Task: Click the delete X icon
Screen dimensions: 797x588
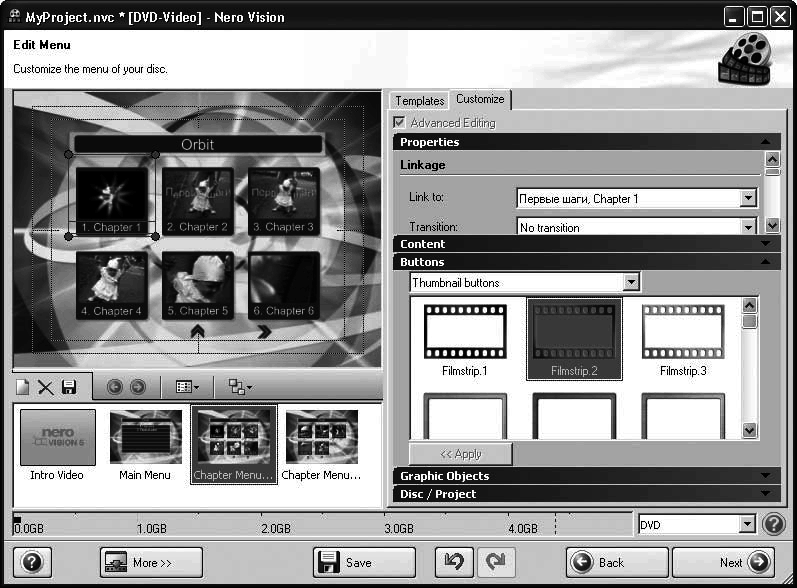Action: pos(45,387)
